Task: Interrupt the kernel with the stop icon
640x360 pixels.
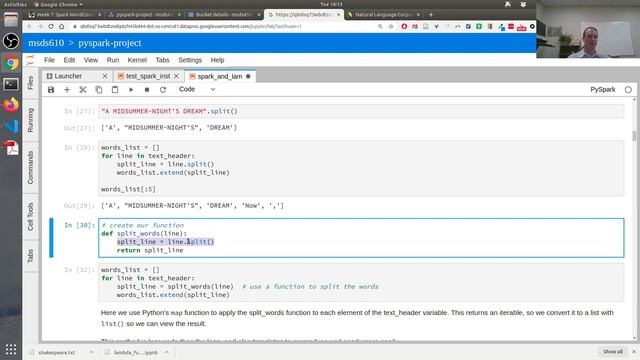Action: point(147,89)
